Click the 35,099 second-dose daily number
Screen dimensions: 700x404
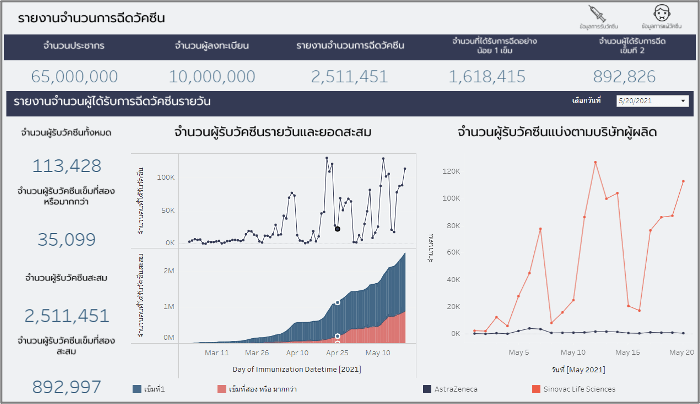coord(67,239)
